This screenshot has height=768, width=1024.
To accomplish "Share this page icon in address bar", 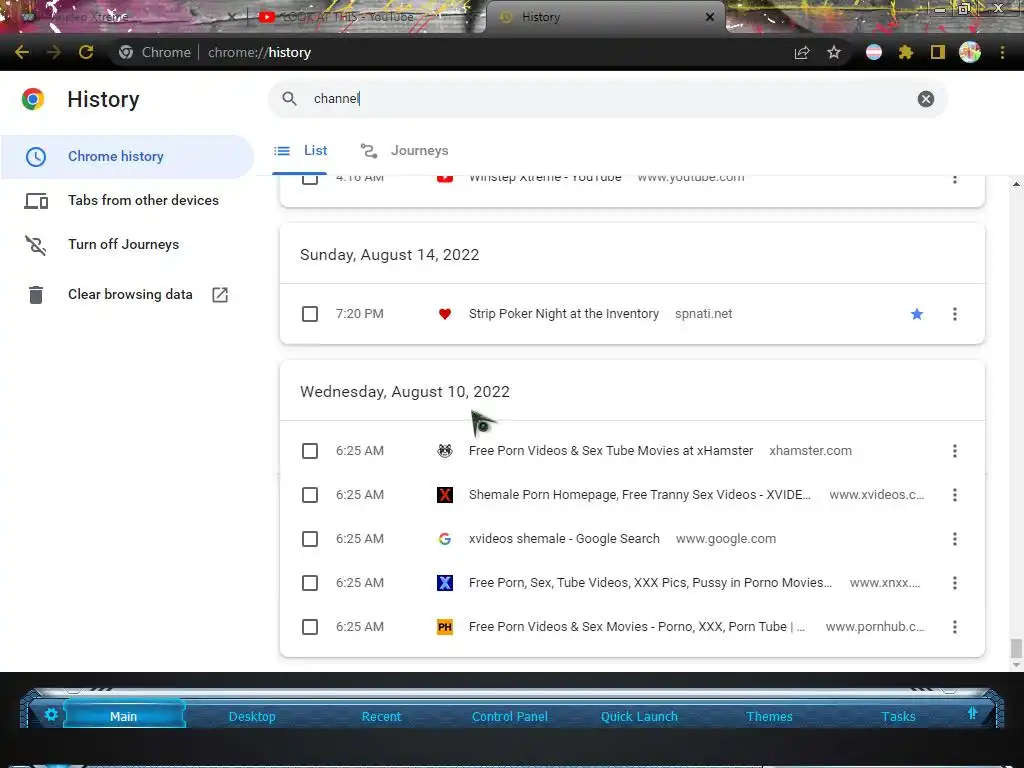I will (x=802, y=52).
